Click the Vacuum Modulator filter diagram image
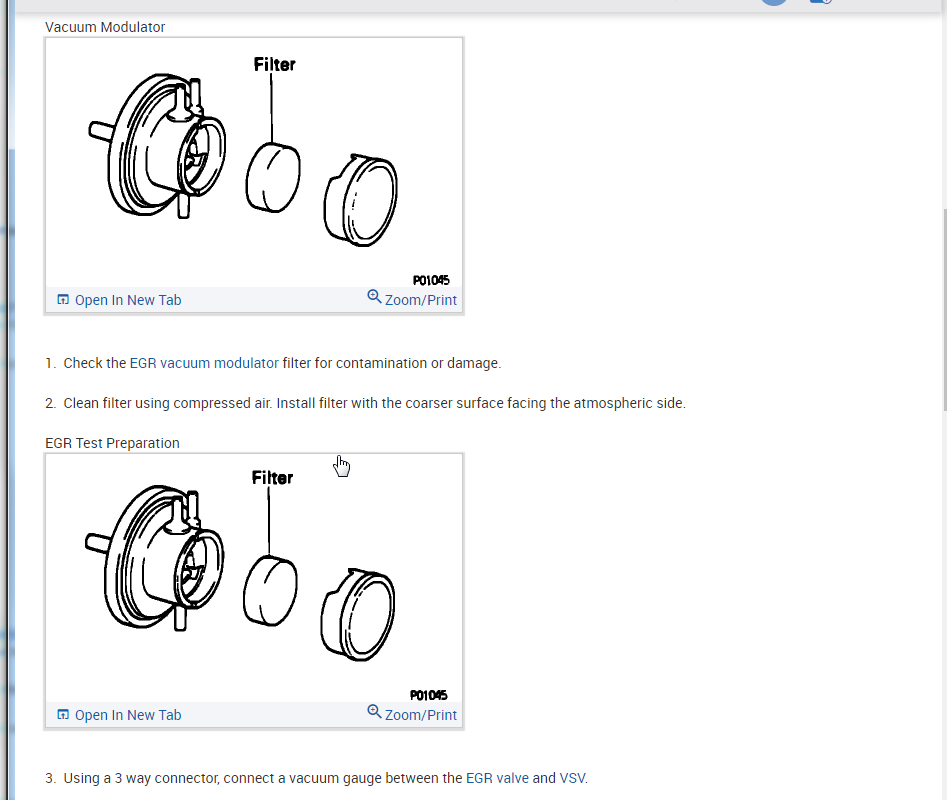The image size is (947, 800). point(254,163)
